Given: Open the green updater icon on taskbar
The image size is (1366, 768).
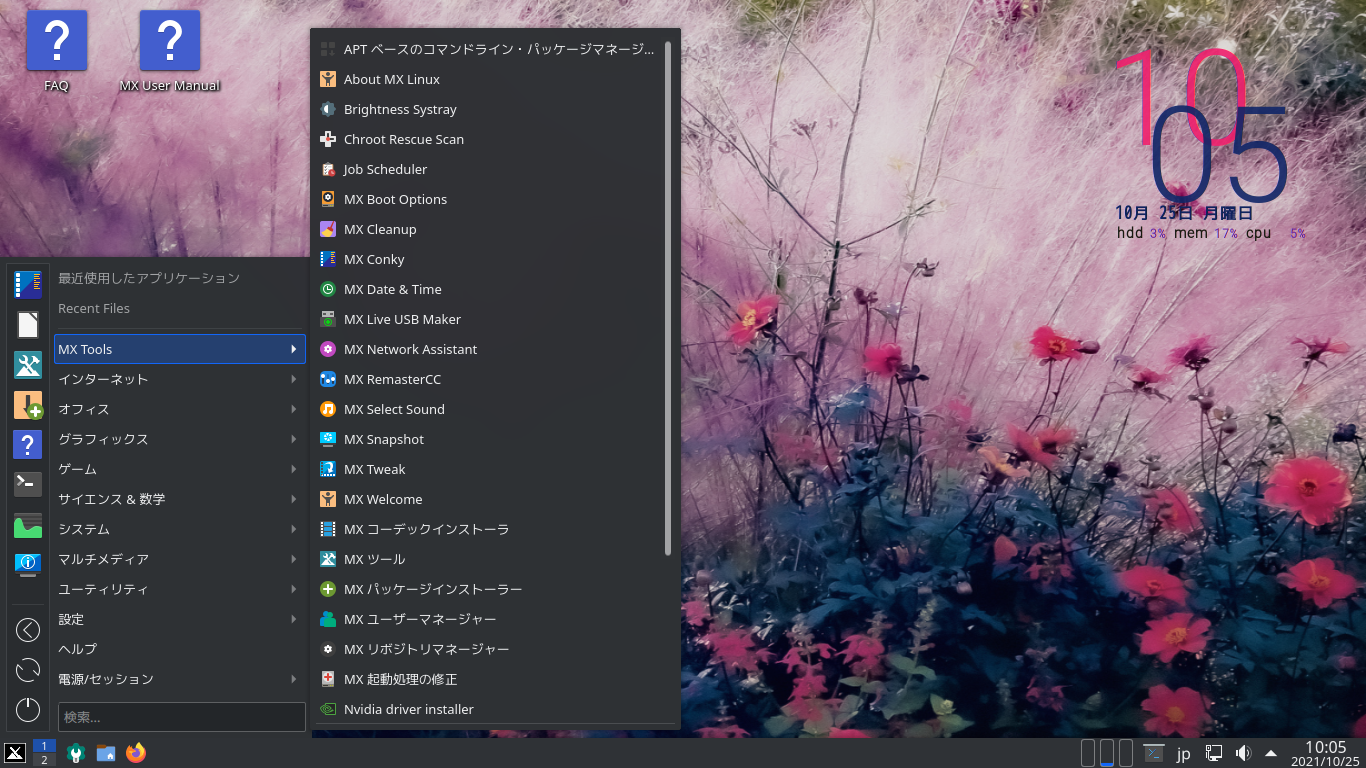Looking at the screenshot, I should click(76, 753).
